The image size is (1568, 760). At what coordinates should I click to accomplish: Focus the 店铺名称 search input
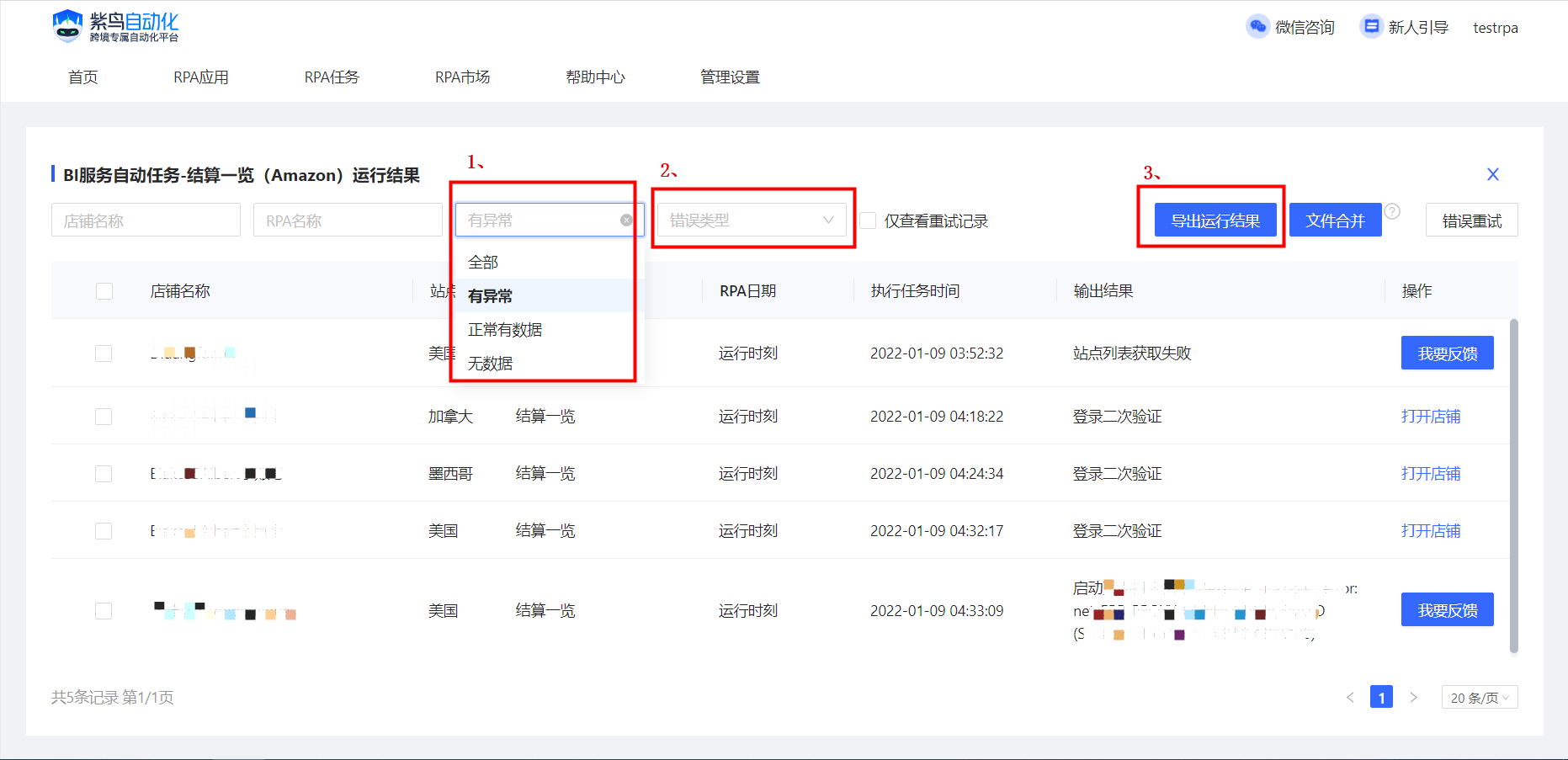tap(146, 221)
